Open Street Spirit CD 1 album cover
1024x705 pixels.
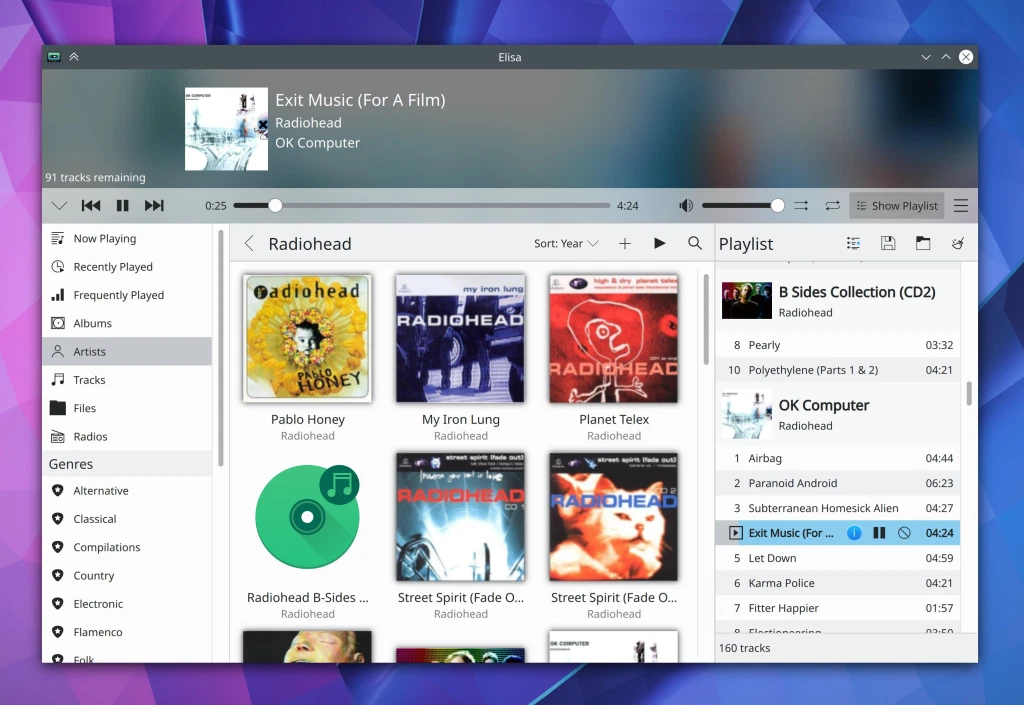click(460, 517)
